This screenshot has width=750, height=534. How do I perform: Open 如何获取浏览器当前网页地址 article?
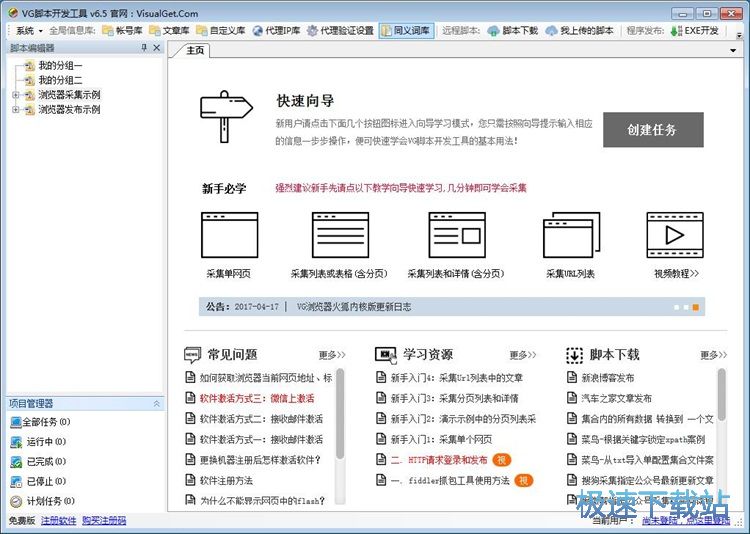[265, 378]
